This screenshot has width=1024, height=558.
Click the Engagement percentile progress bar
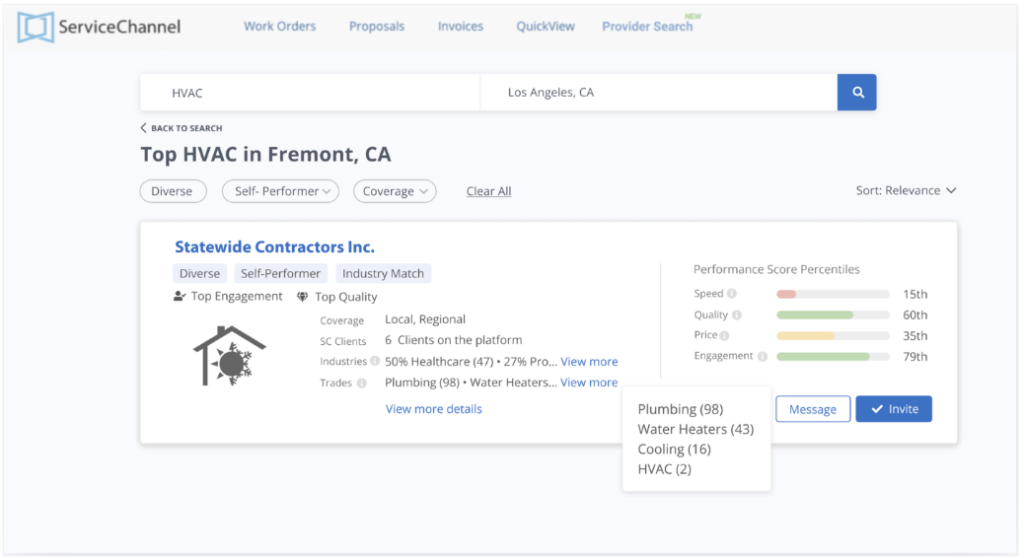[x=832, y=357]
